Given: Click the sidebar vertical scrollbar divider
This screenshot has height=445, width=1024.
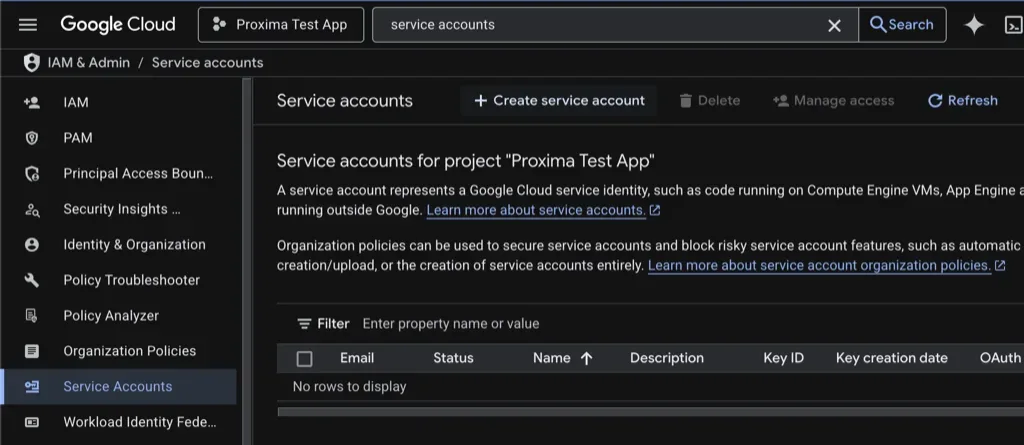Looking at the screenshot, I should pyautogui.click(x=247, y=261).
